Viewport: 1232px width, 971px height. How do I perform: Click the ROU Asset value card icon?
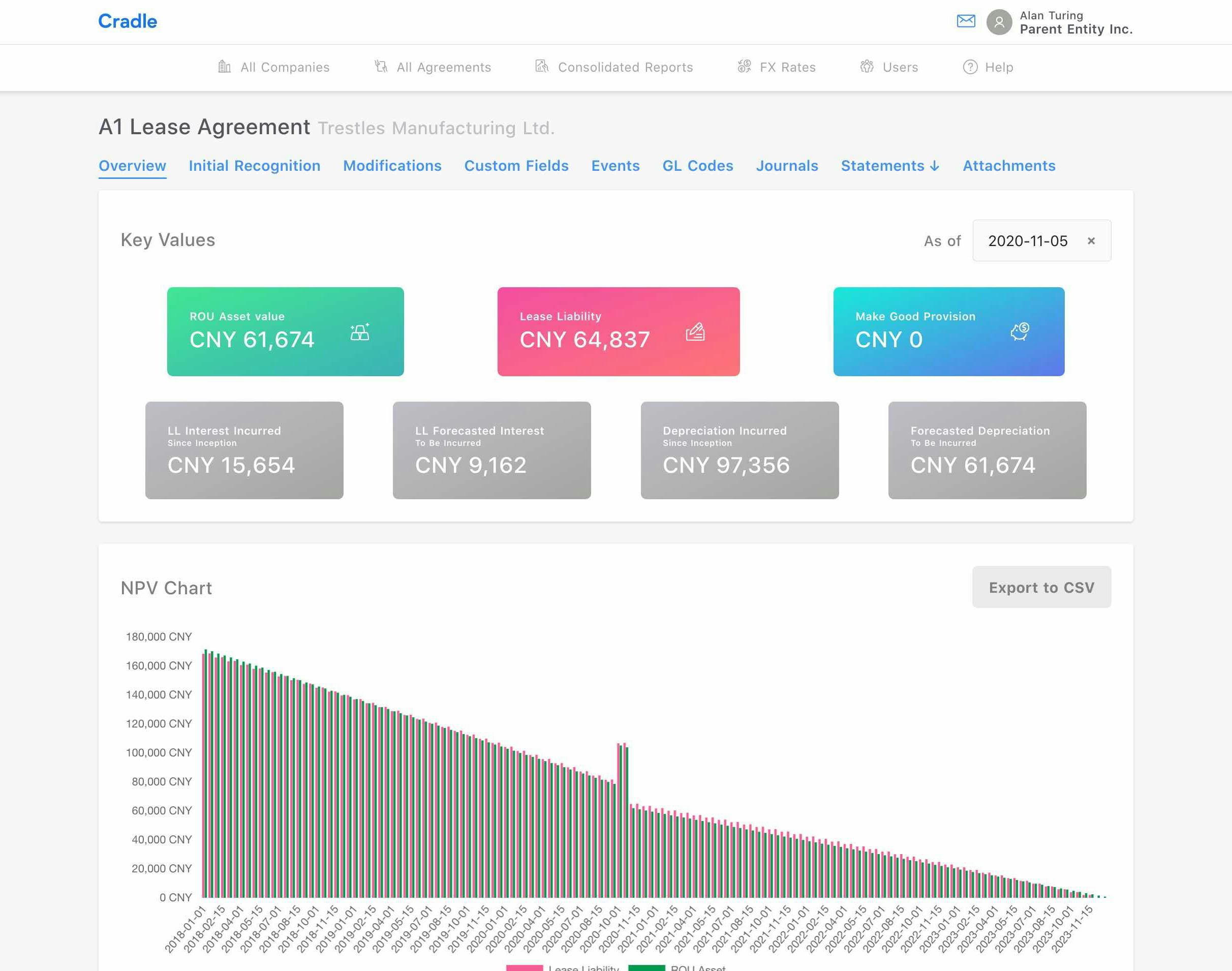coord(360,332)
